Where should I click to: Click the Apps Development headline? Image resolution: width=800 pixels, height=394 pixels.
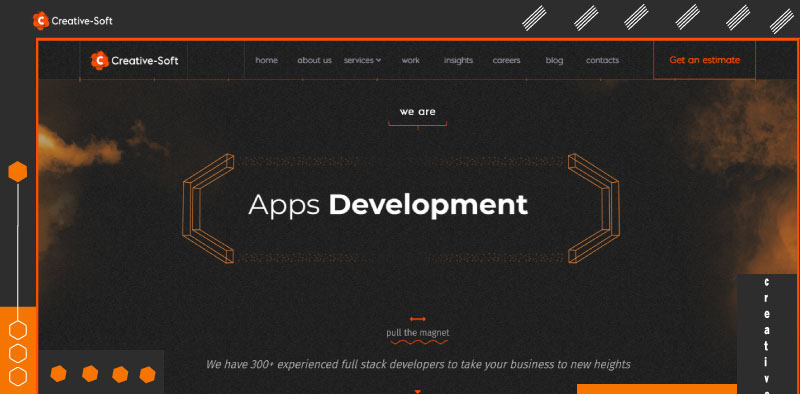point(388,205)
